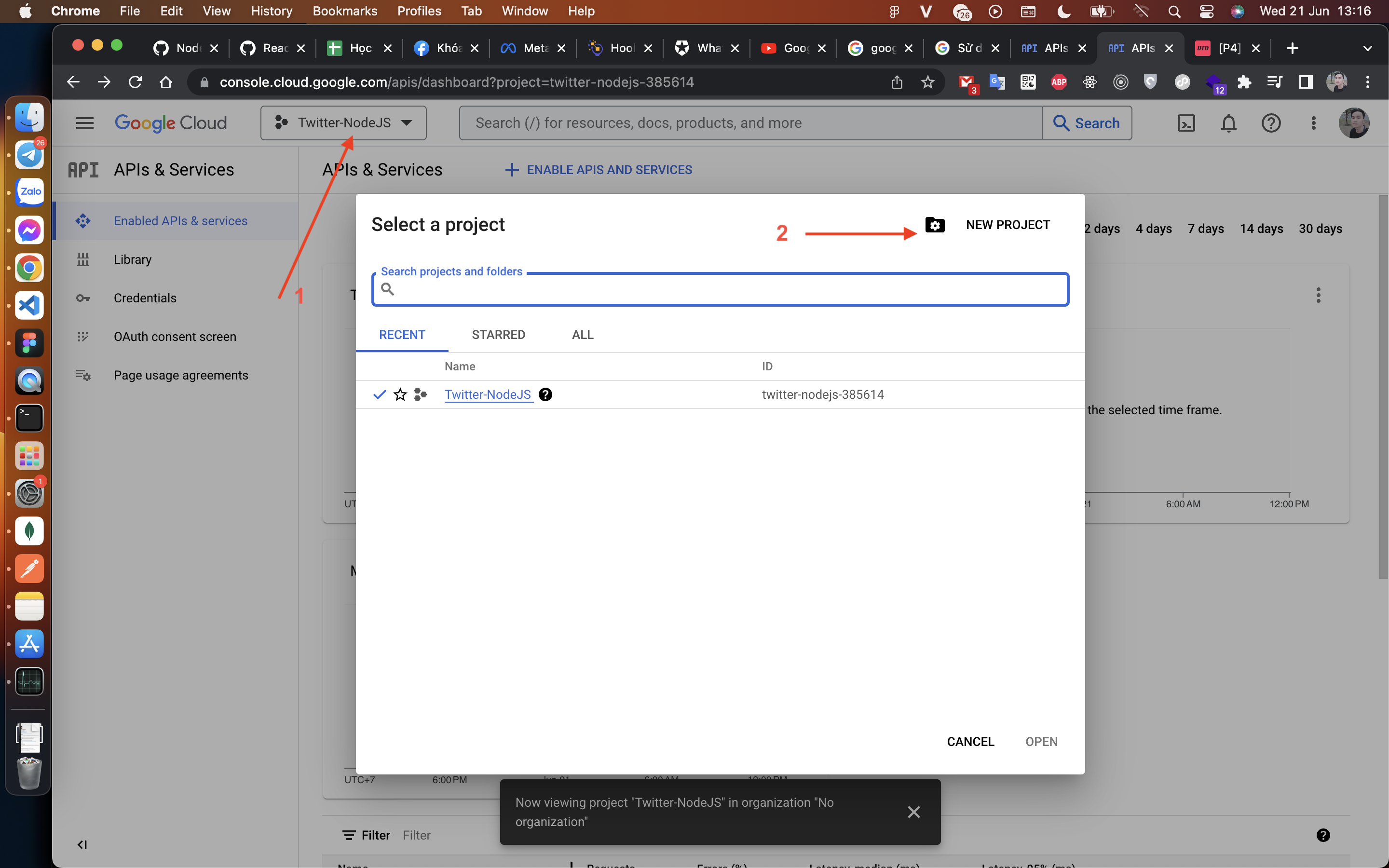This screenshot has height=868, width=1389.
Task: Open the Twitter-NodeJS project link
Action: tap(488, 394)
